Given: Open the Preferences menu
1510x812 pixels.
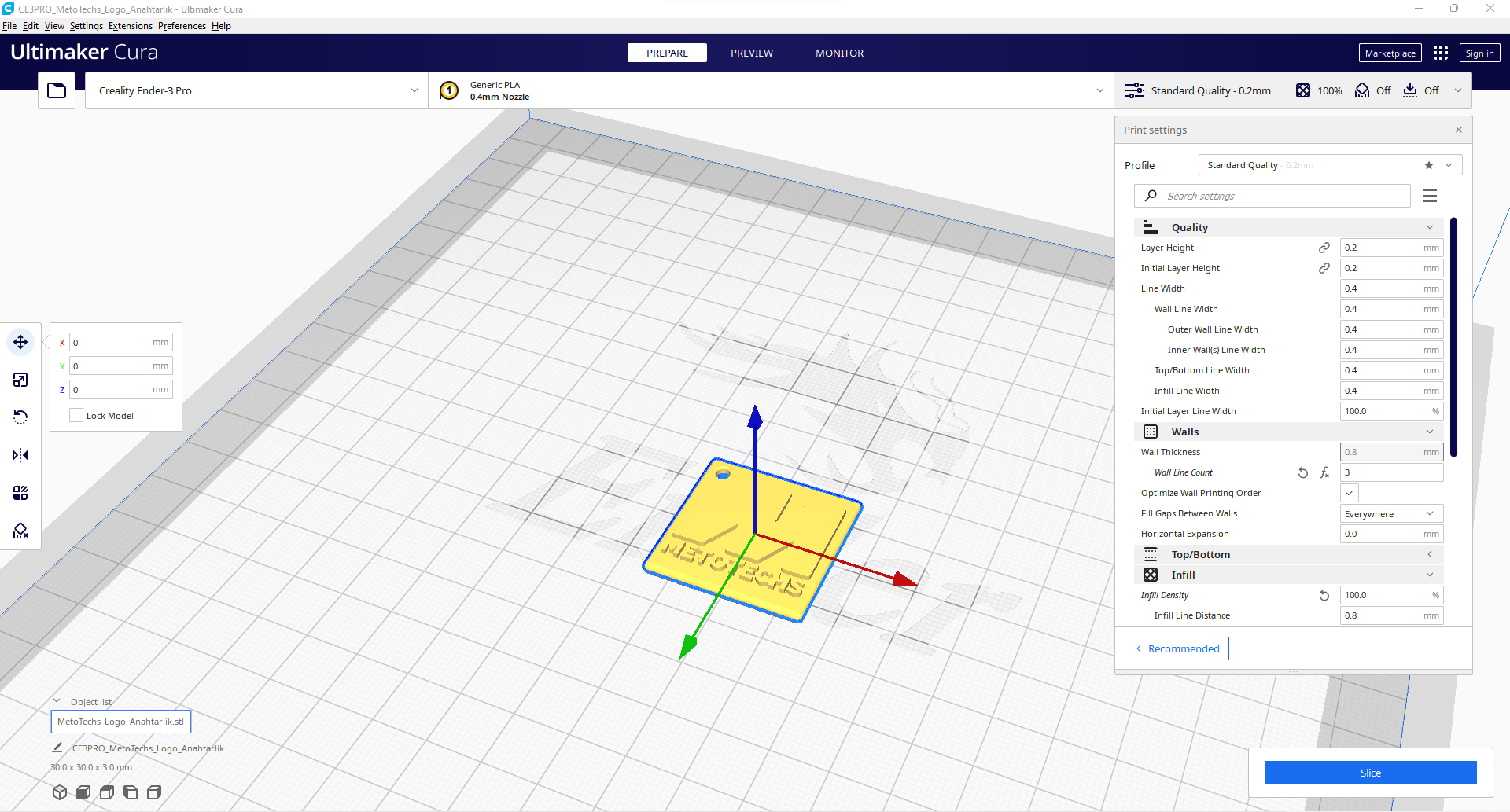Looking at the screenshot, I should pyautogui.click(x=182, y=25).
